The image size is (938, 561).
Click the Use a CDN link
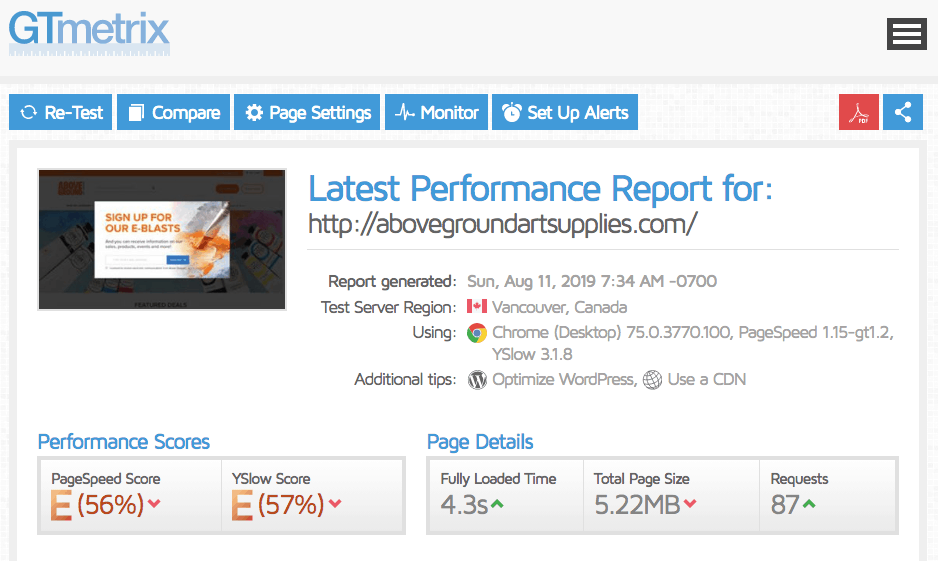coord(706,379)
